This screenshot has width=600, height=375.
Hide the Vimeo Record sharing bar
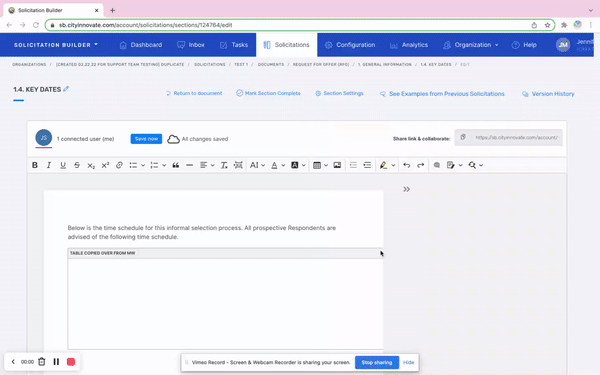tap(408, 362)
